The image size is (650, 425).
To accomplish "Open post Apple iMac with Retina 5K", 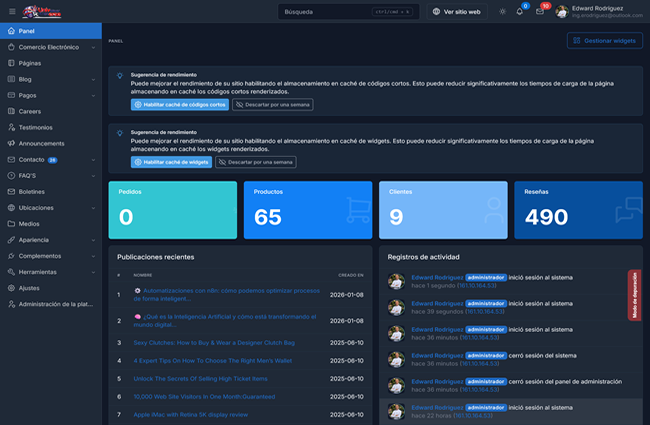I will click(191, 415).
